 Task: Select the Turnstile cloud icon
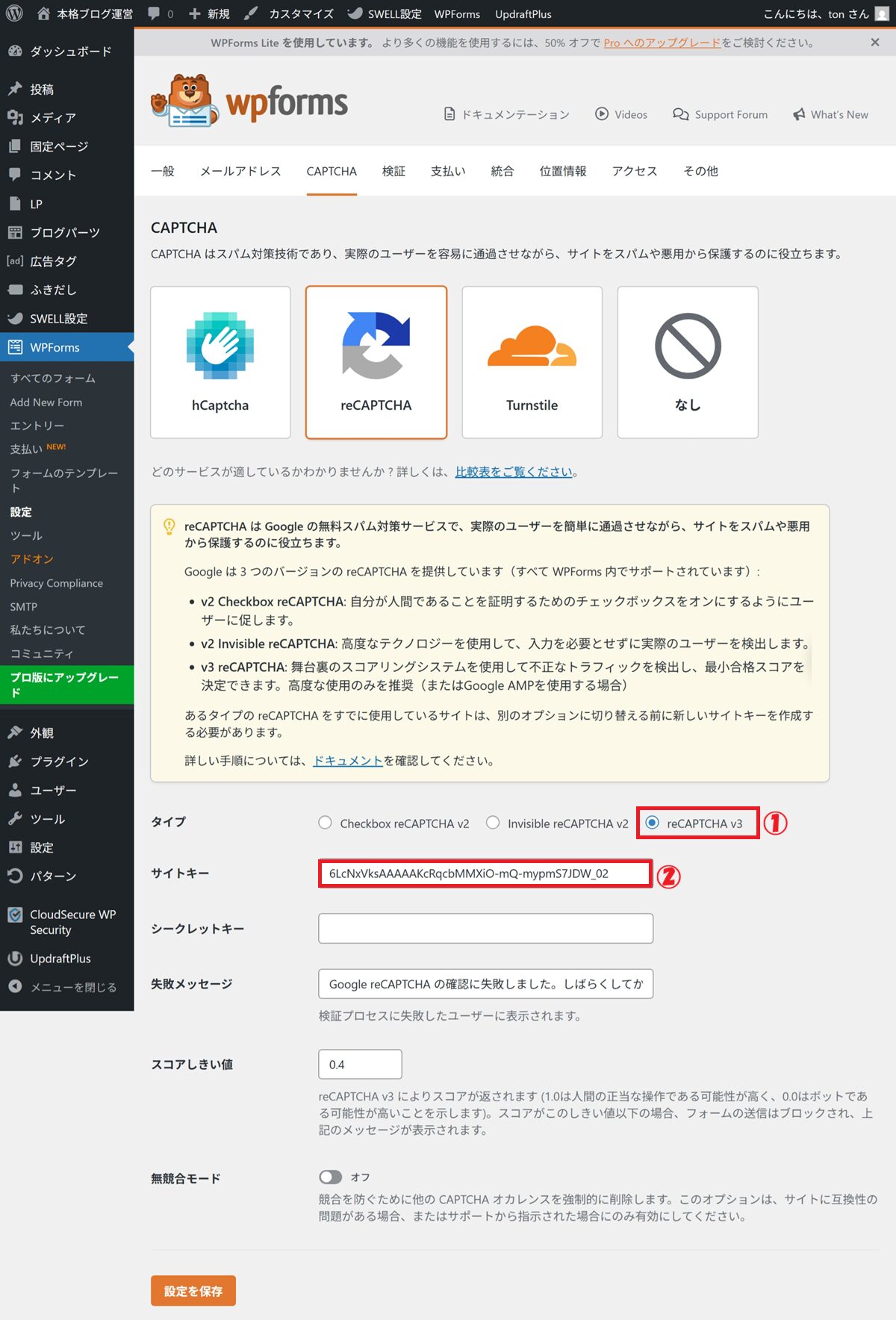tap(532, 347)
